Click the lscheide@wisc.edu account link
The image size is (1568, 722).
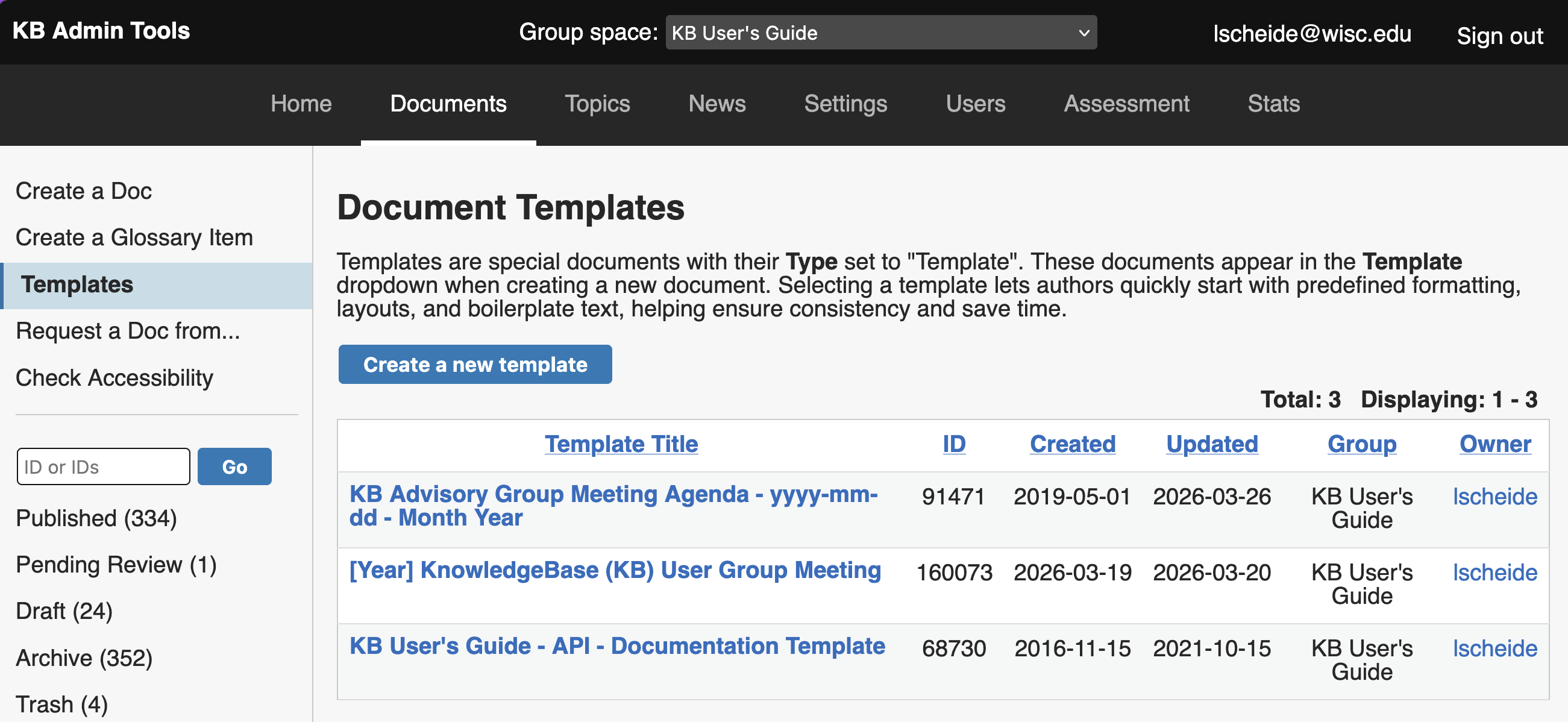click(1312, 34)
